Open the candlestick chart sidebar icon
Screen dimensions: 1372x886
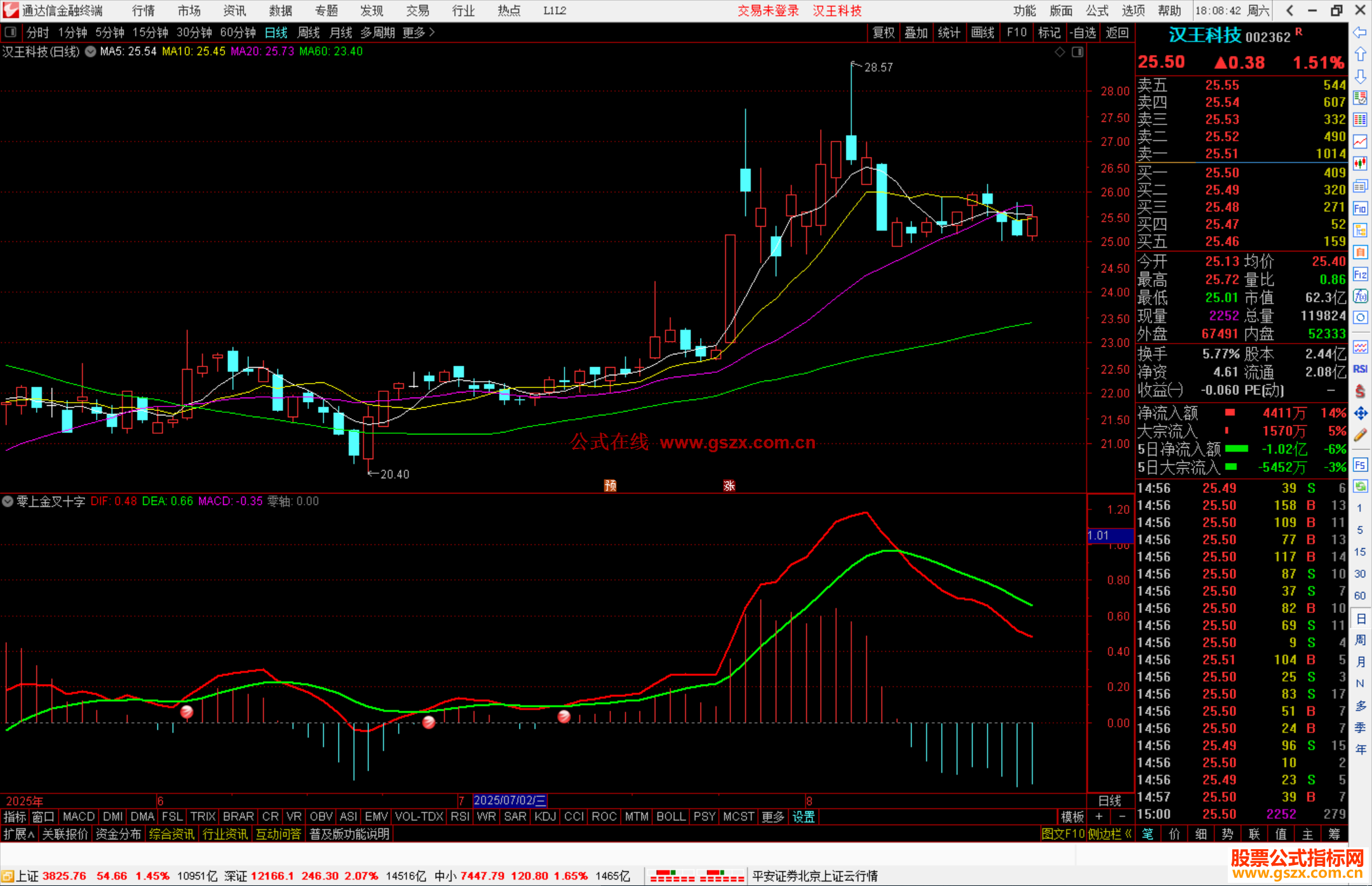click(1360, 164)
